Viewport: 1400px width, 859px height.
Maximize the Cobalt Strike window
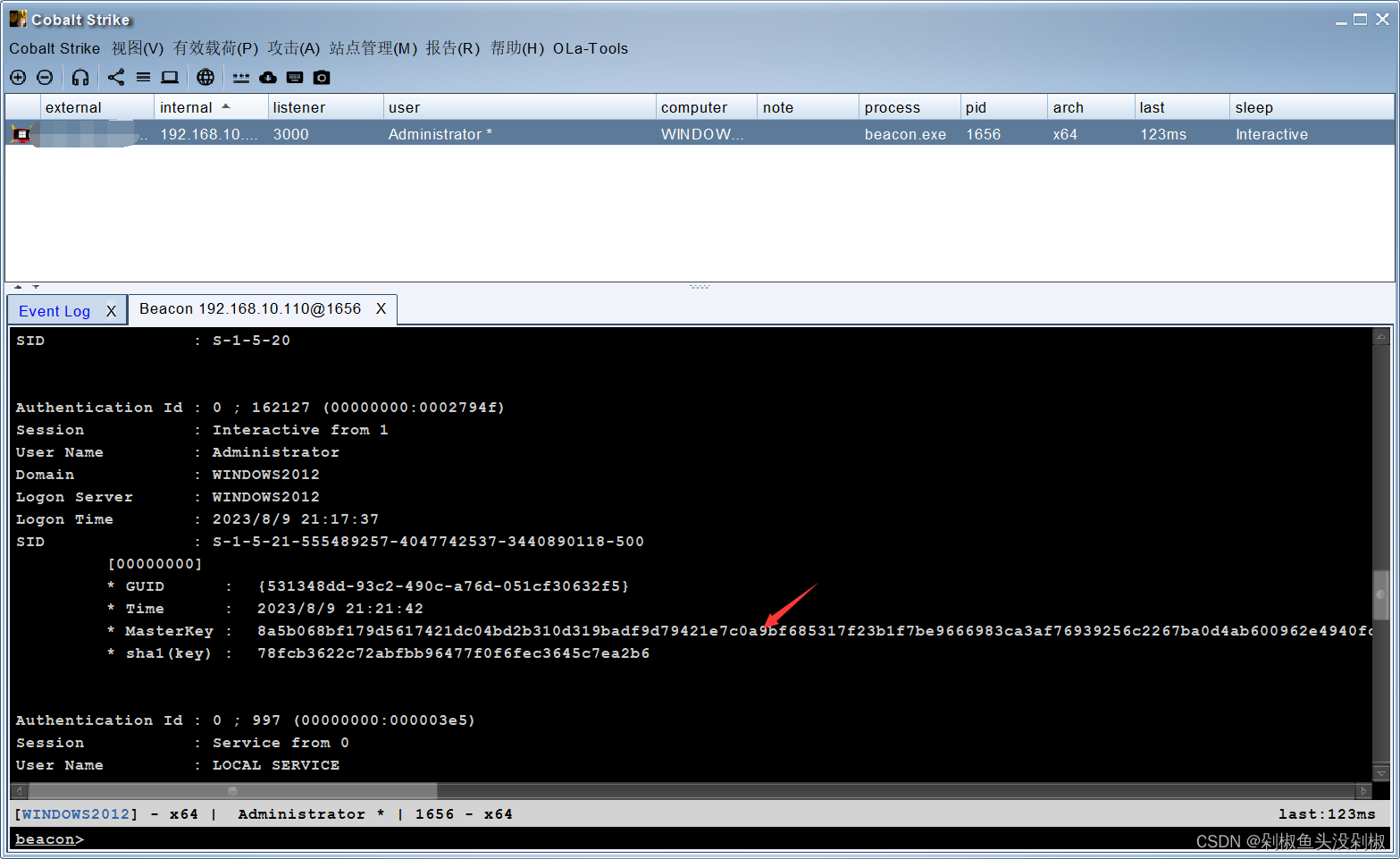pyautogui.click(x=1360, y=19)
